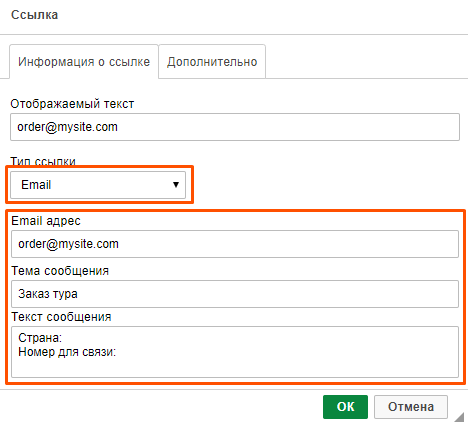This screenshot has width=468, height=424.
Task: Click the Текст сообщения text area
Action: 235,352
